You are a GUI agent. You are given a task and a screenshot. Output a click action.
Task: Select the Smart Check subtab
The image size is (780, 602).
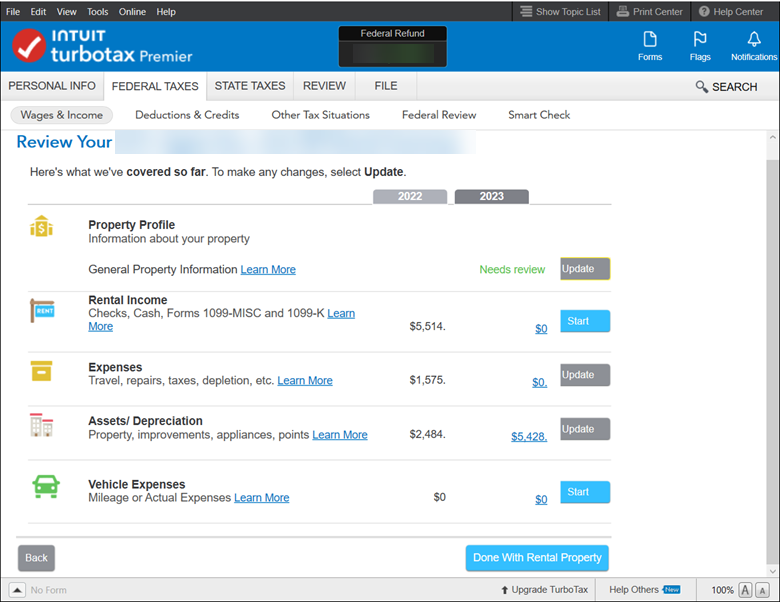tap(539, 115)
